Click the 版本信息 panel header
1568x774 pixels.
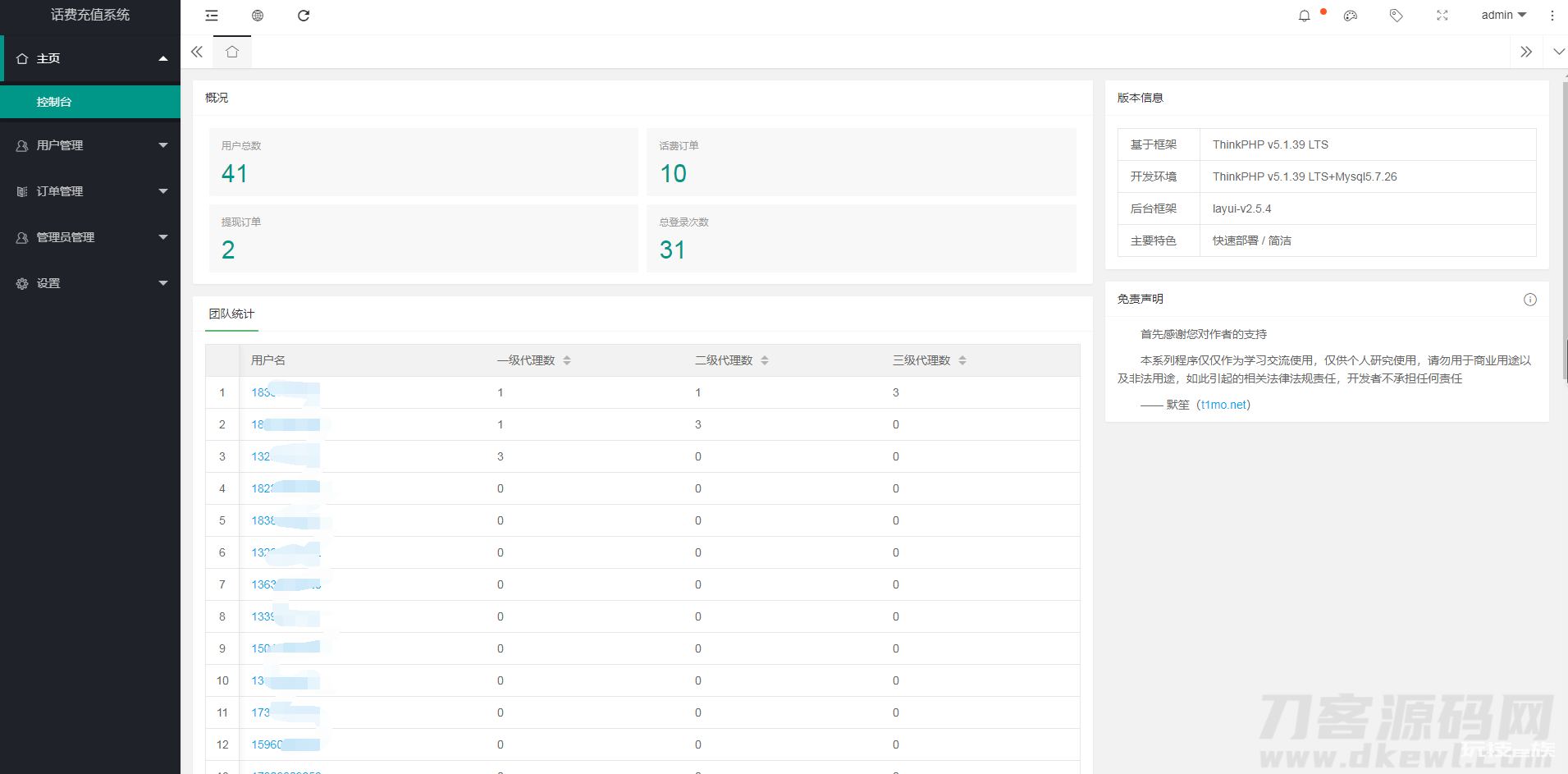1327,98
